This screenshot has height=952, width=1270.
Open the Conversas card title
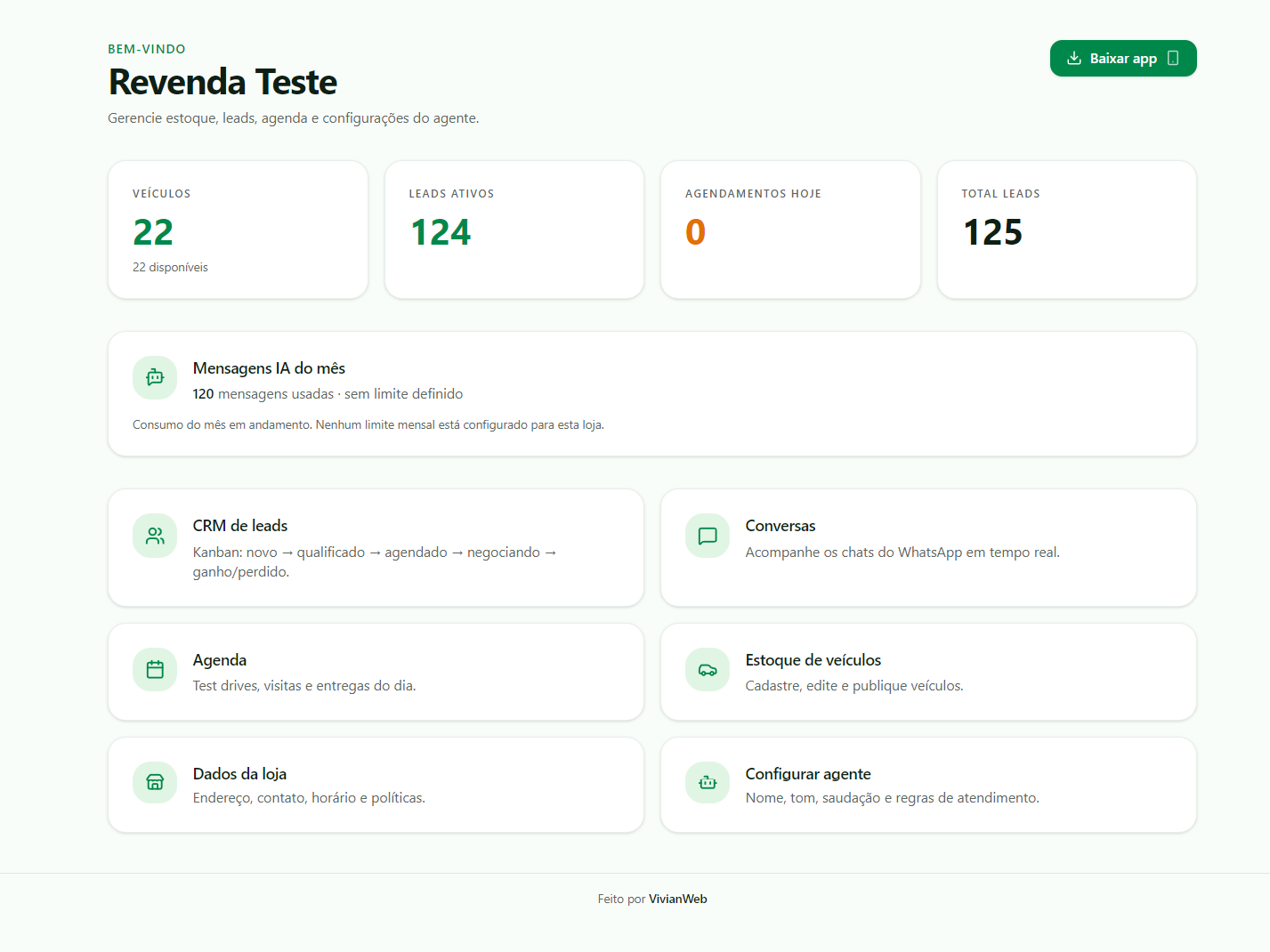coord(781,526)
